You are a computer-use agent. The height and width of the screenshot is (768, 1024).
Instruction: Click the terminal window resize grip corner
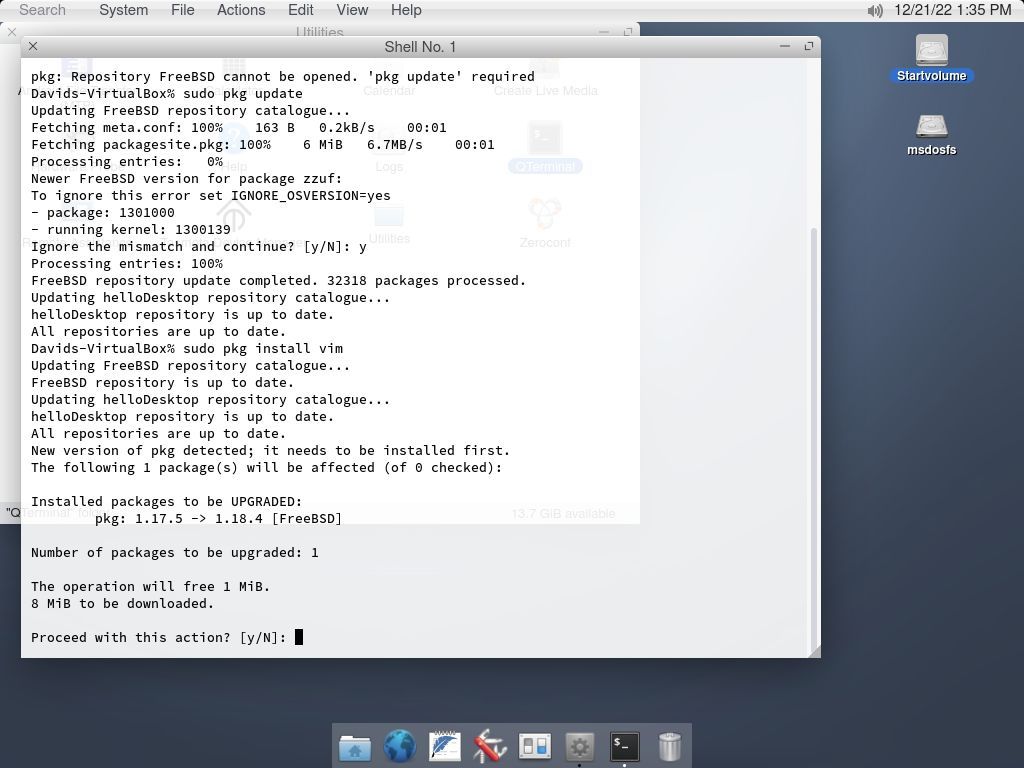(814, 651)
